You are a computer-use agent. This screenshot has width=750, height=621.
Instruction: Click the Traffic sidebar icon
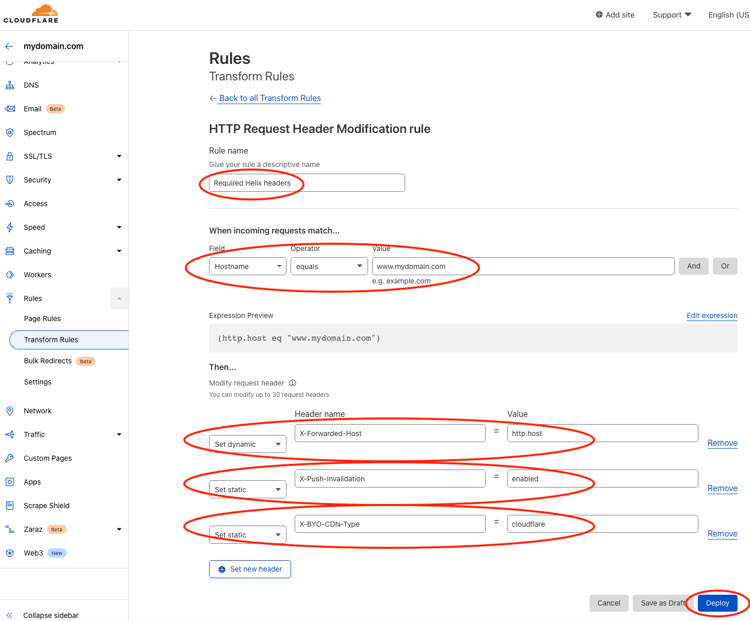tap(10, 434)
